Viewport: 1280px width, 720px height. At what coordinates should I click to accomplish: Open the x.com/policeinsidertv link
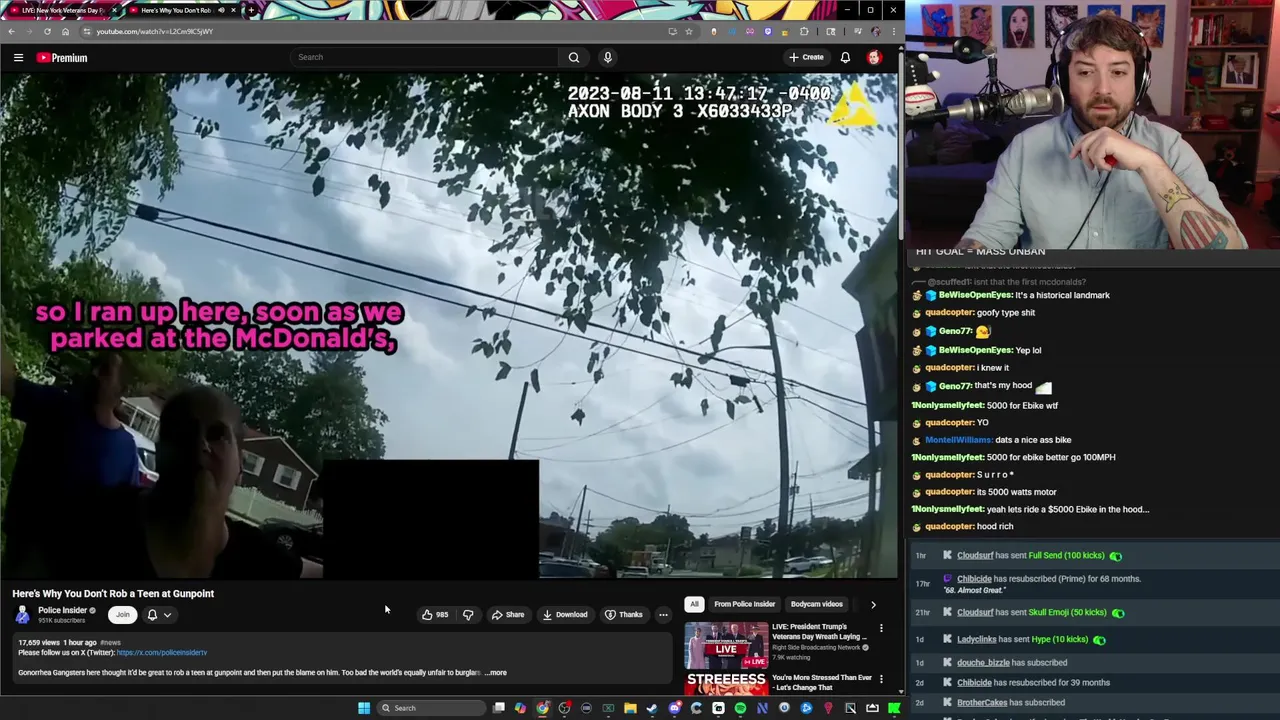(161, 652)
